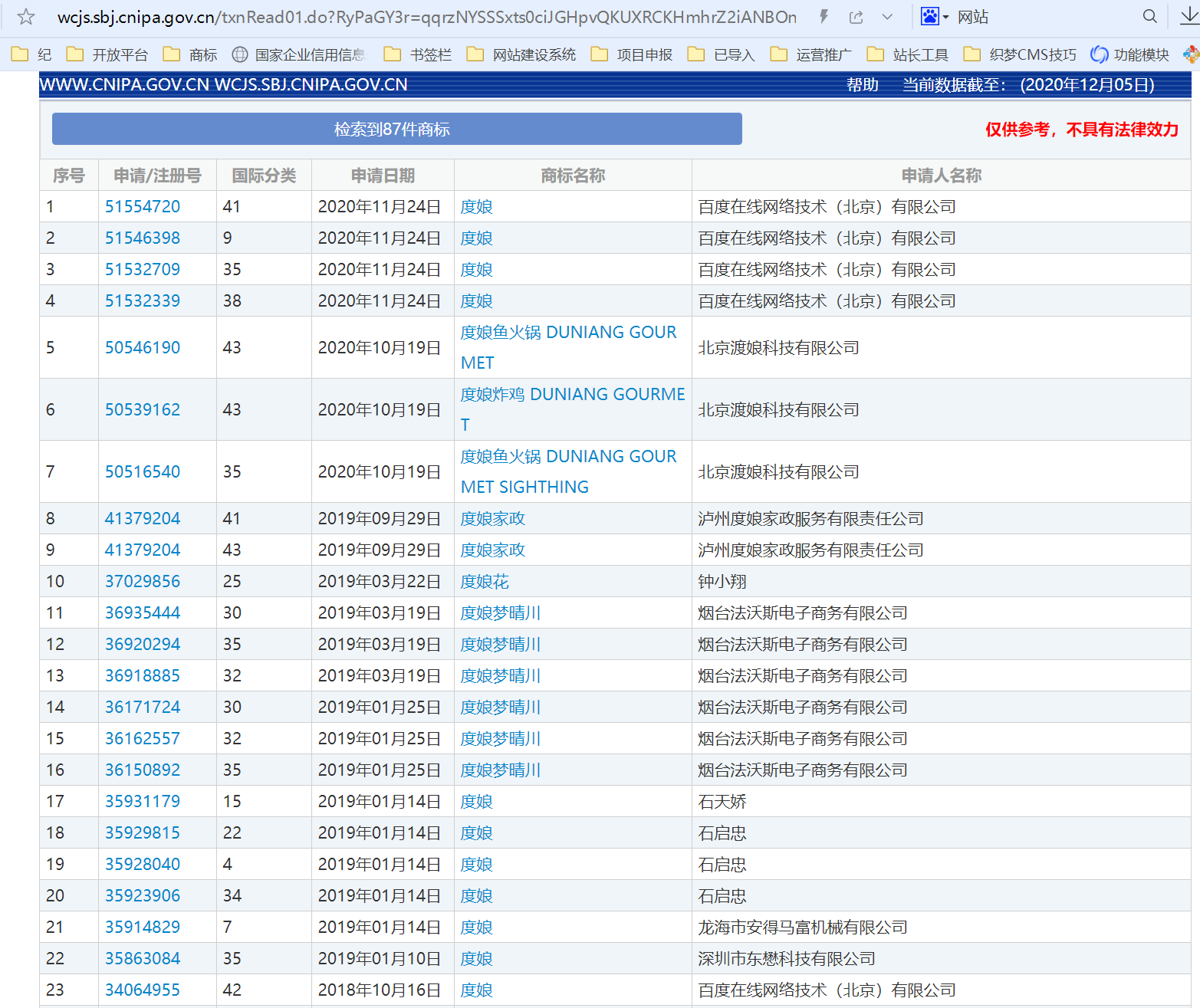The height and width of the screenshot is (1008, 1200).
Task: Open 度娘炸鸡 DUNIANG GOURMET trademark link
Action: click(572, 395)
